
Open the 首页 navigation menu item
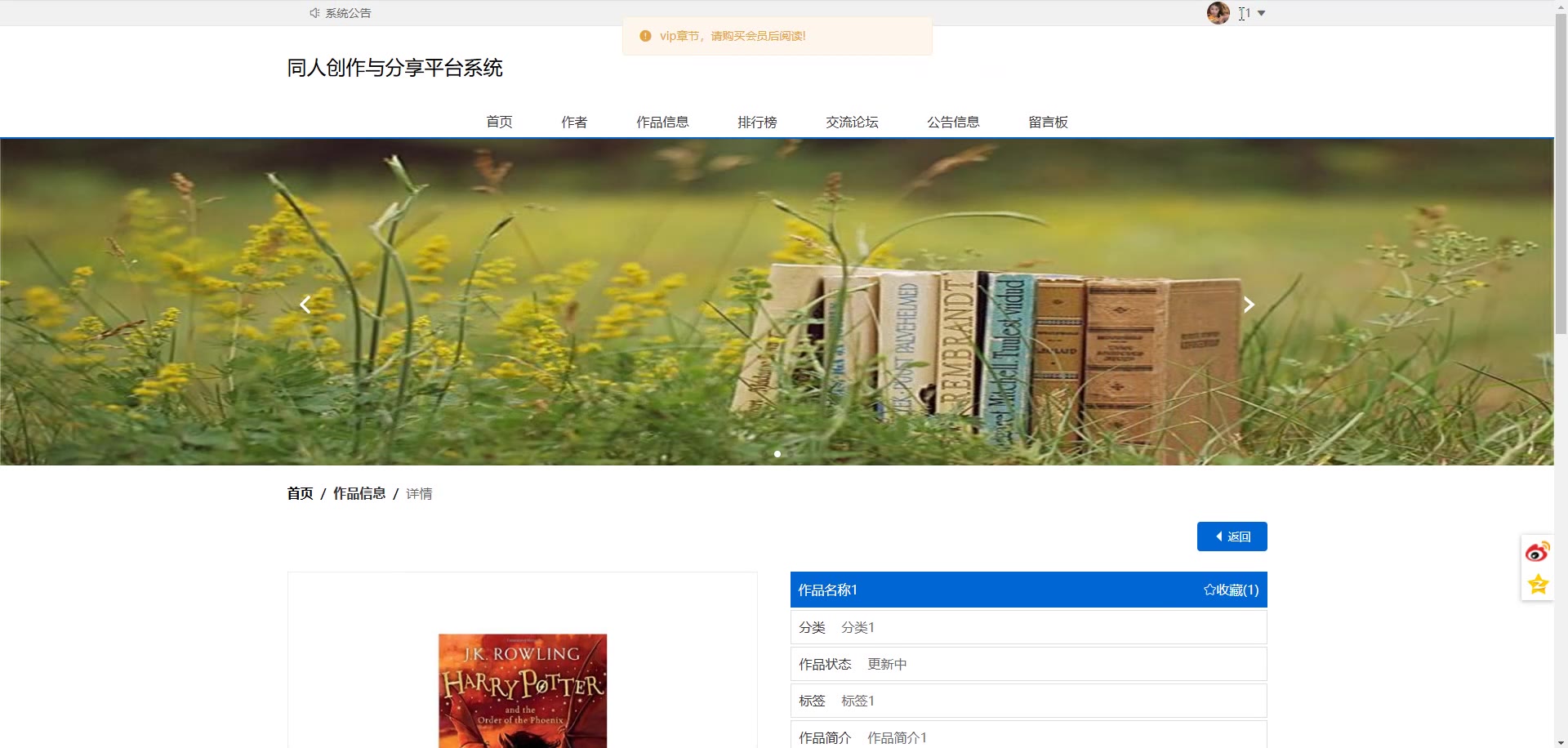point(499,122)
